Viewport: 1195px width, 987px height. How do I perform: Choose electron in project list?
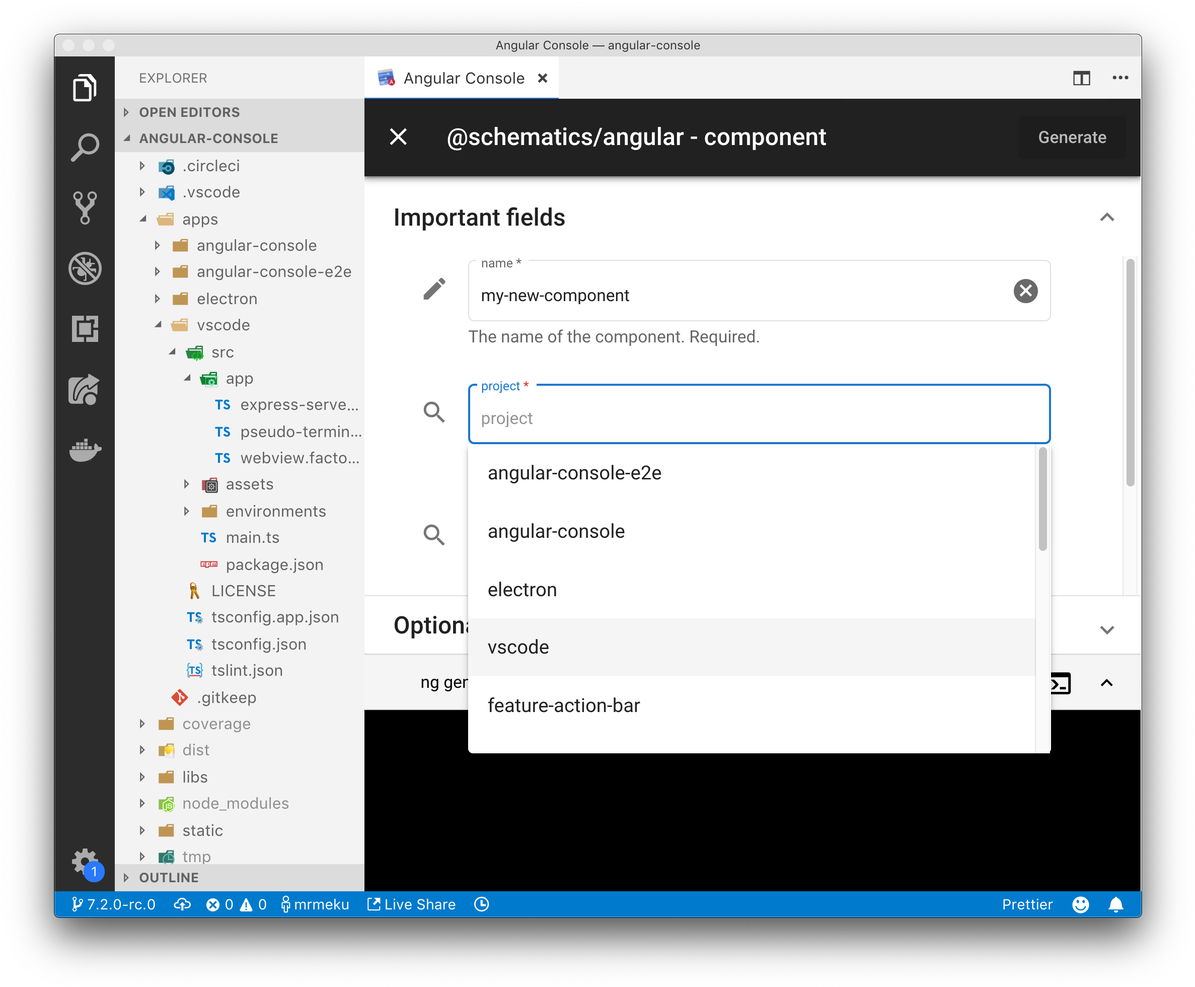click(x=522, y=589)
